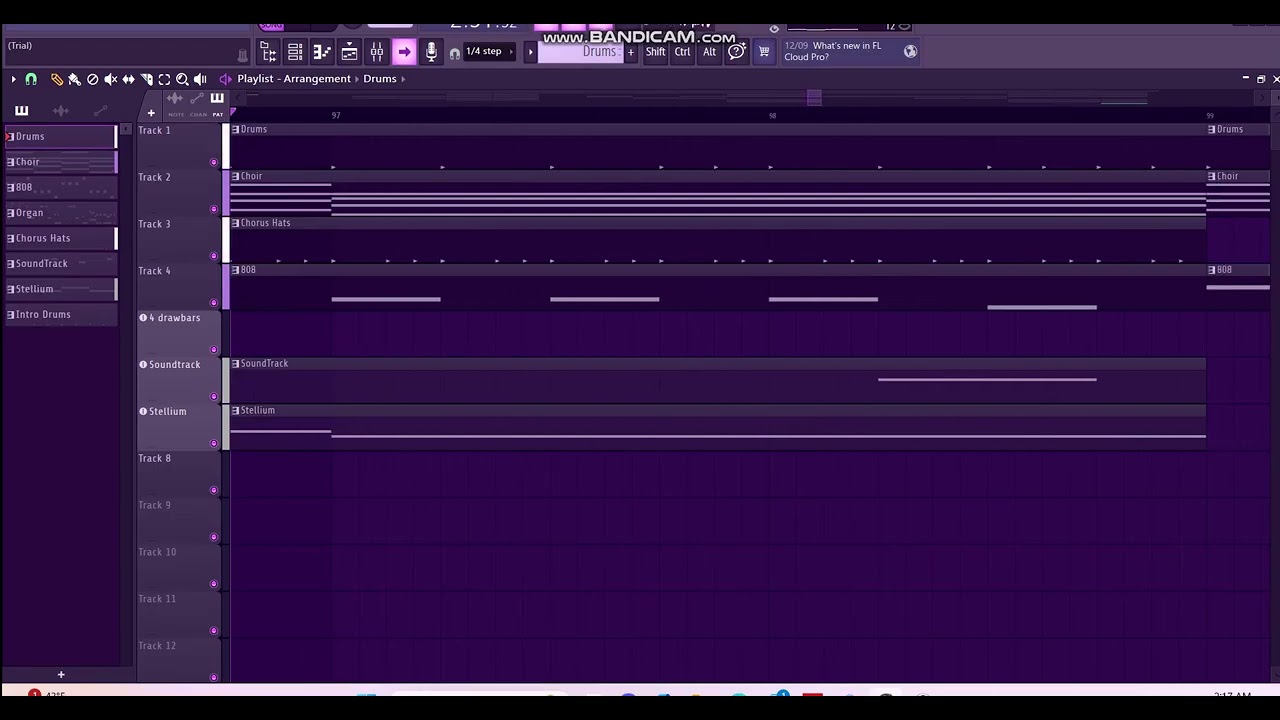Mute Track 4 using its dot
The width and height of the screenshot is (1280, 720).
pyautogui.click(x=214, y=303)
